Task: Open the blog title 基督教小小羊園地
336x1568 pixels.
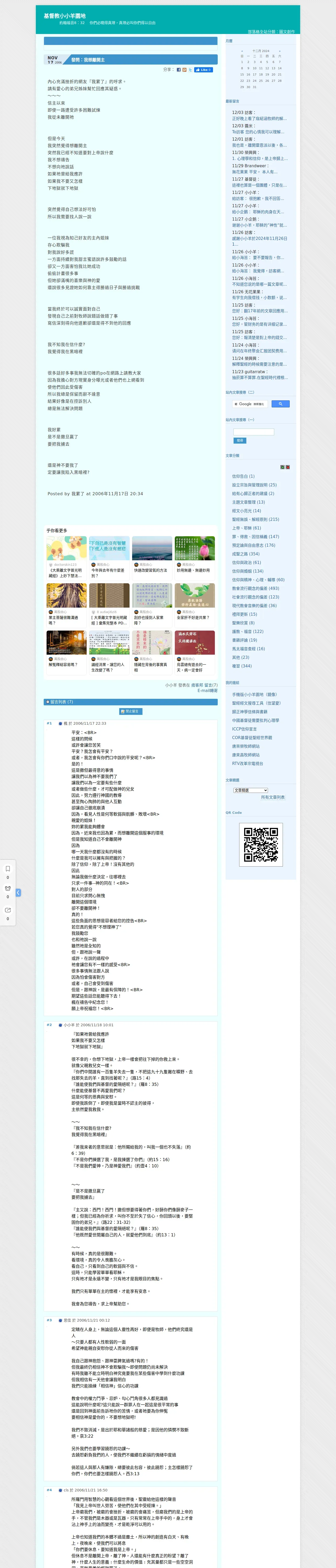Action: [65, 16]
